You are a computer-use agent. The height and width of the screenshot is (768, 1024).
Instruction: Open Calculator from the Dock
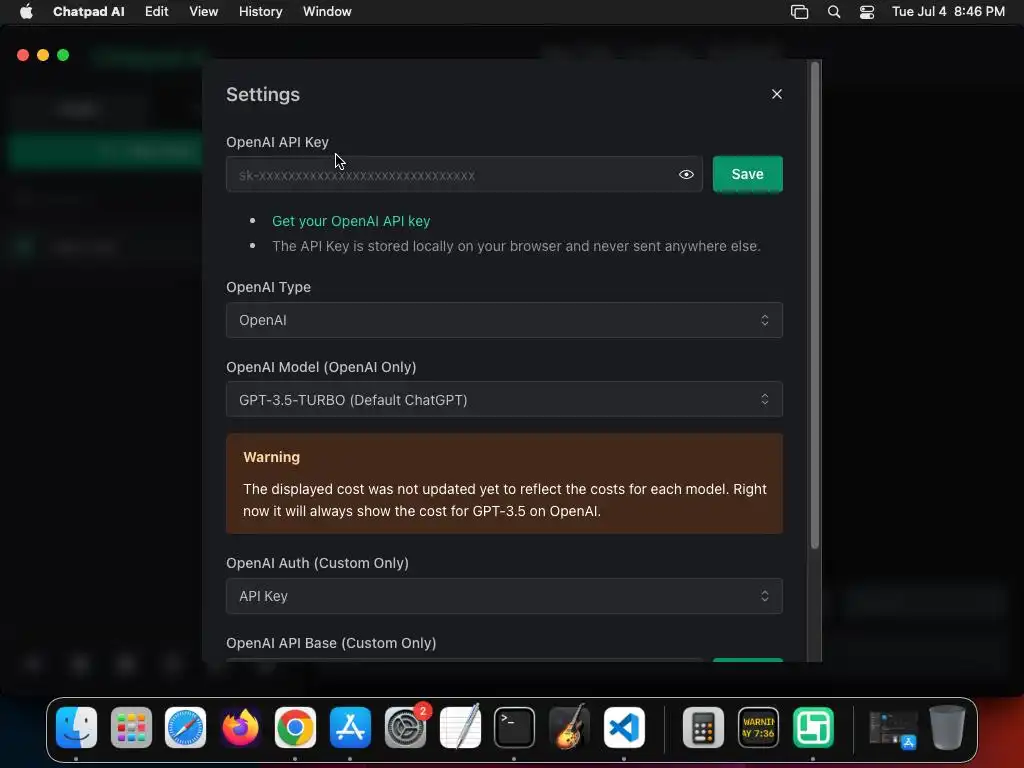coord(703,728)
